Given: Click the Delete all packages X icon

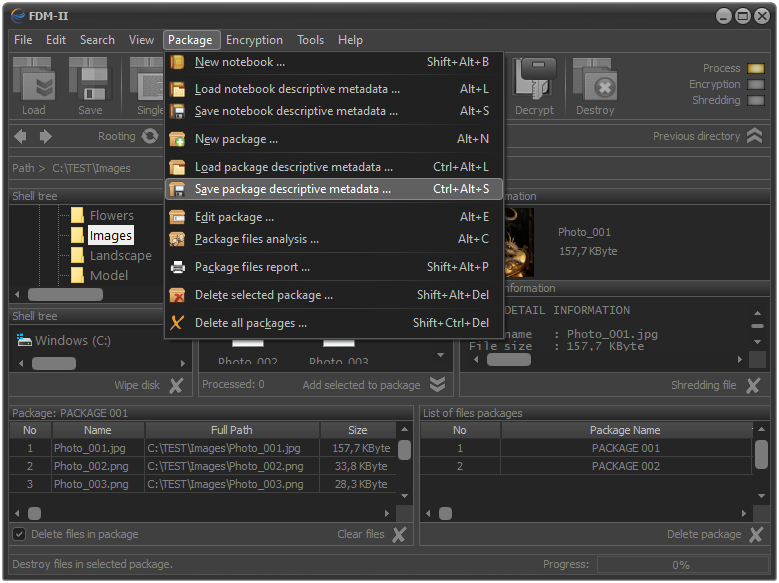Looking at the screenshot, I should coord(177,323).
